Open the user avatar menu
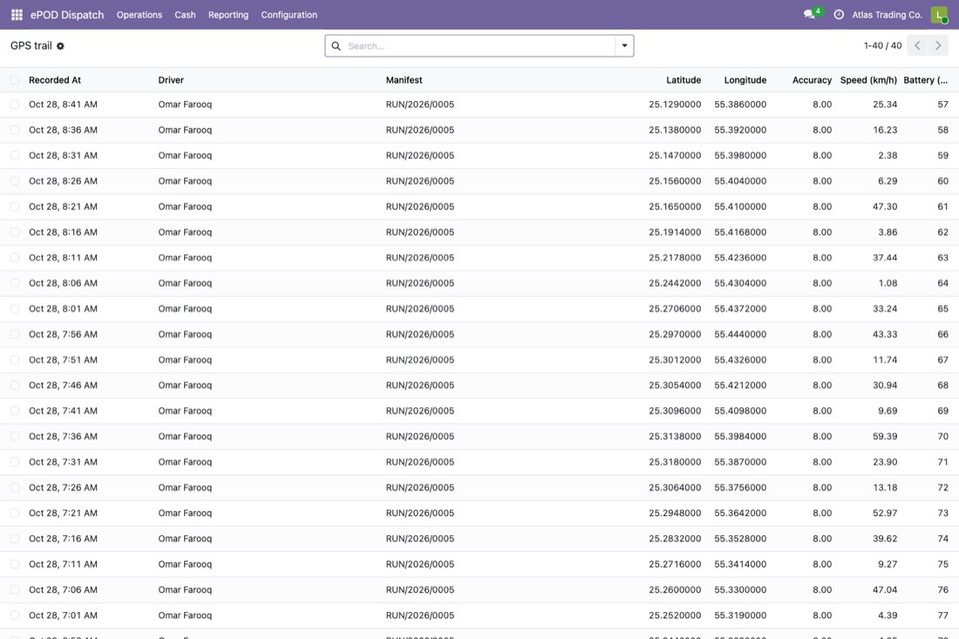 click(x=939, y=15)
